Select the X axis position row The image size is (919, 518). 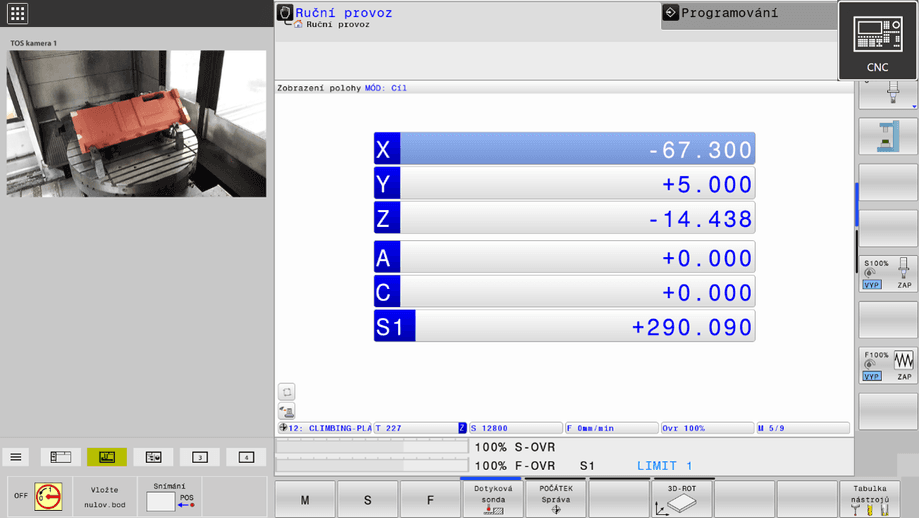coord(564,149)
